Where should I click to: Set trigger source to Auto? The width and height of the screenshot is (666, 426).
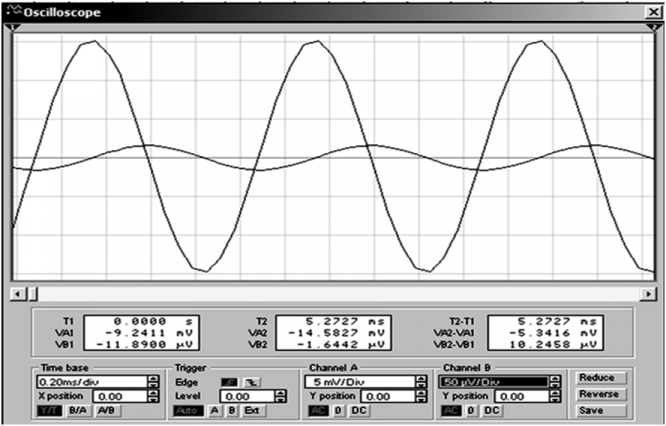[188, 411]
